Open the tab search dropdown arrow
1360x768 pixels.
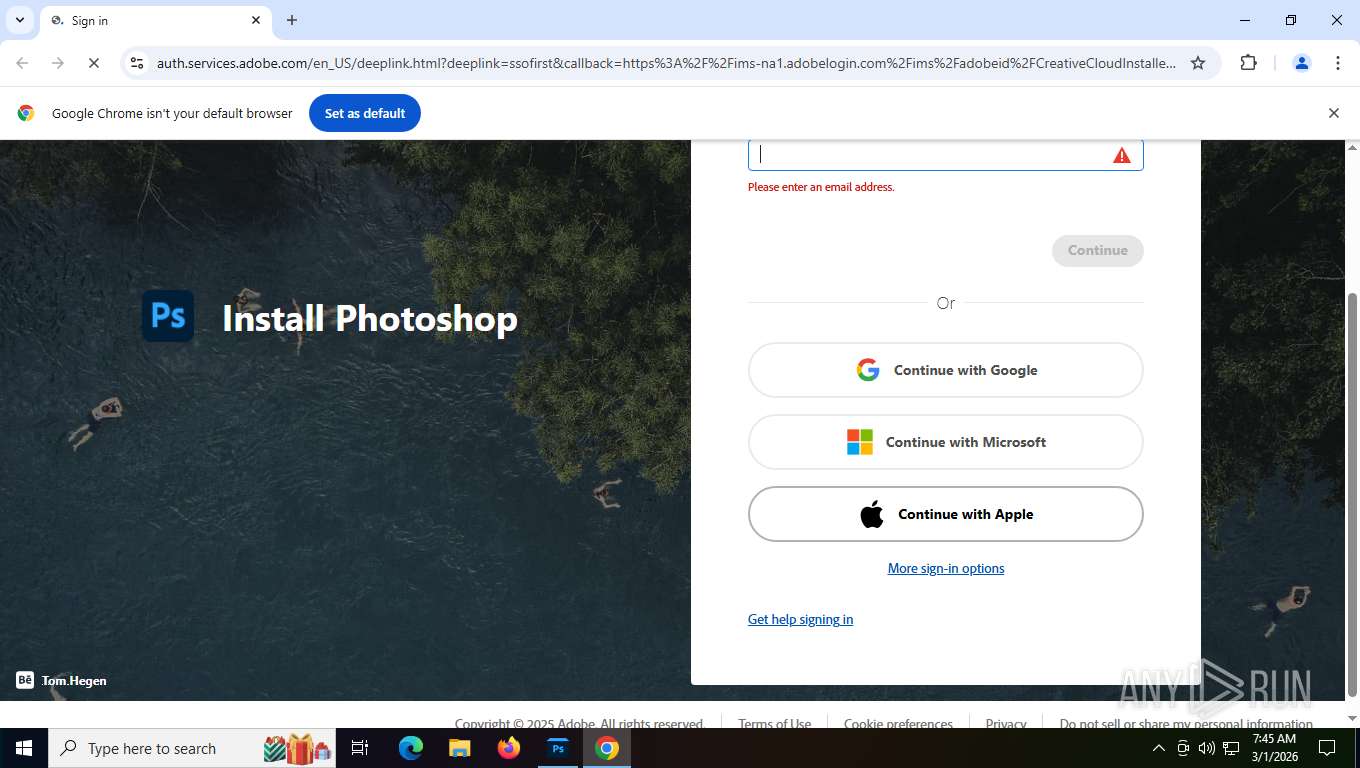(x=20, y=20)
